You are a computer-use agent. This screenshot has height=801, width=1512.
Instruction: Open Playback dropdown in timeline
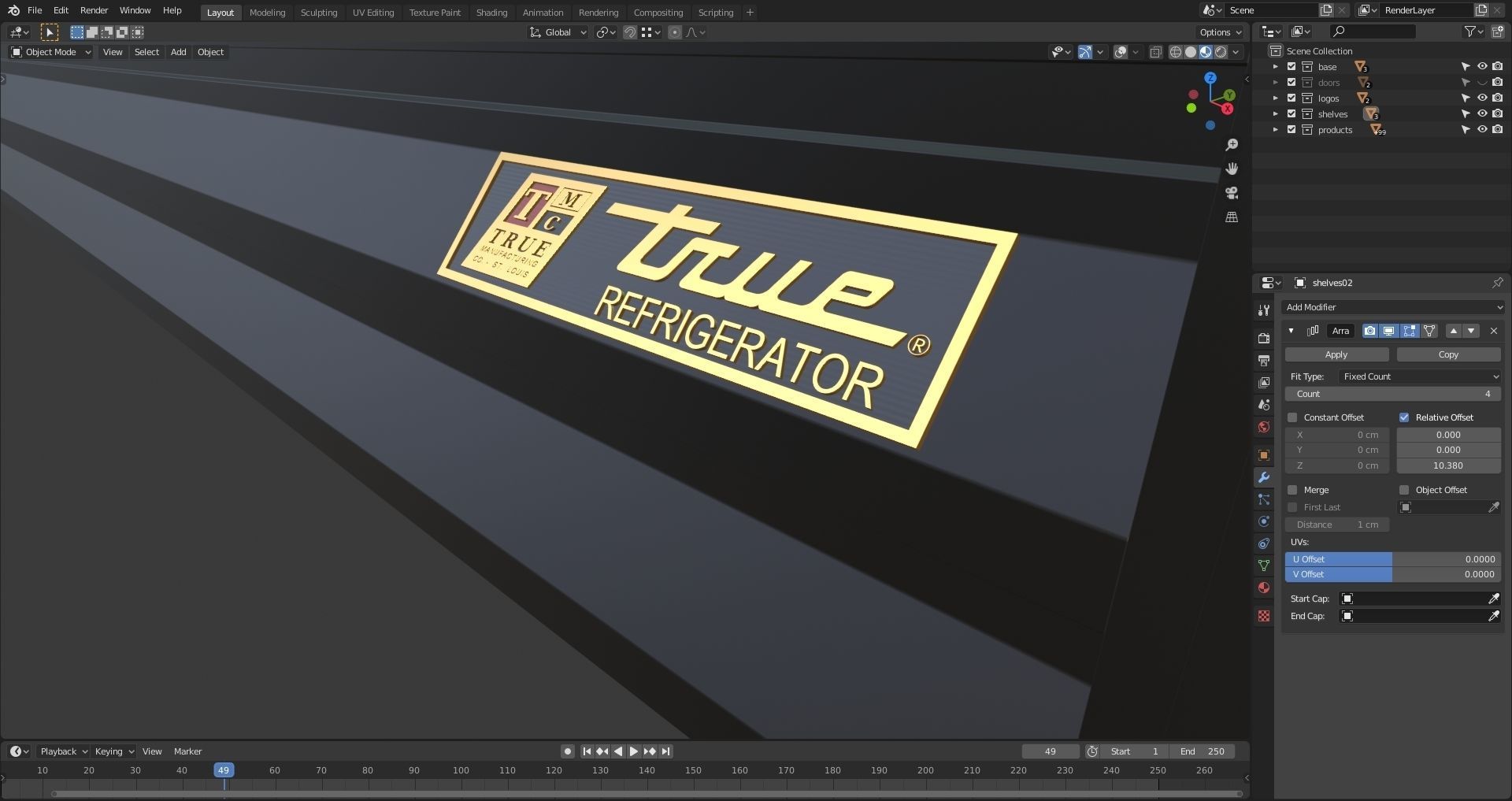[63, 751]
